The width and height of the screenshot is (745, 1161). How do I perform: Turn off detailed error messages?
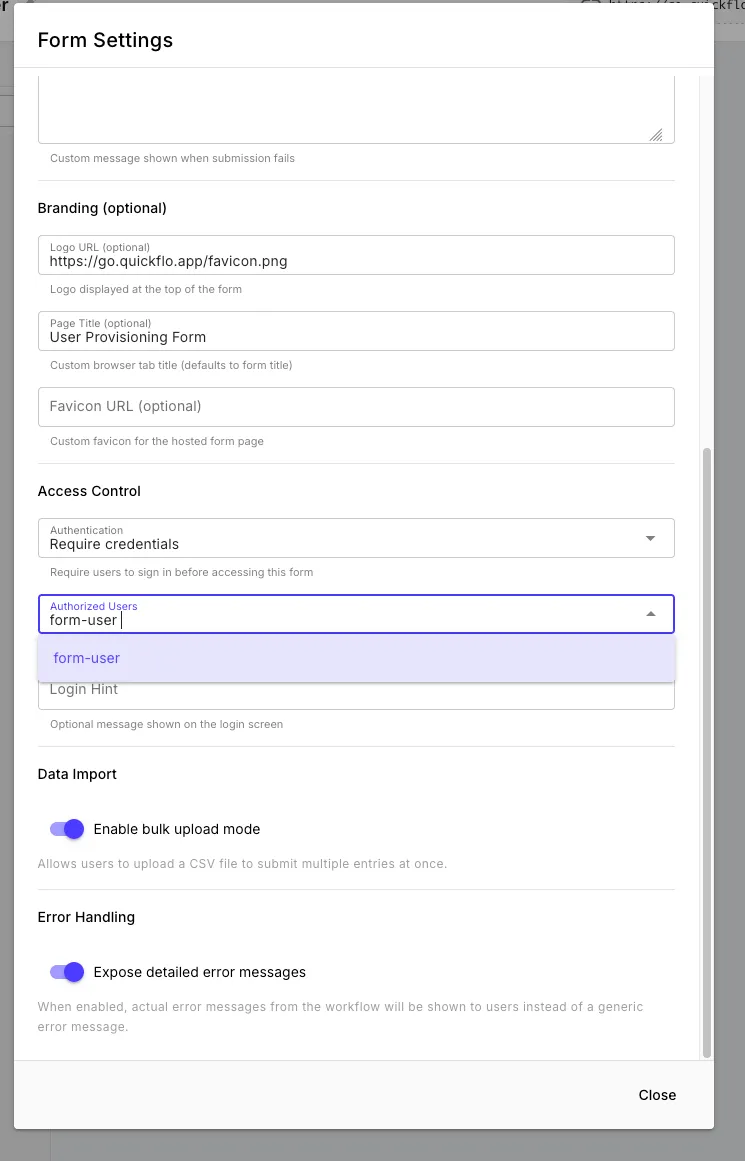(66, 971)
